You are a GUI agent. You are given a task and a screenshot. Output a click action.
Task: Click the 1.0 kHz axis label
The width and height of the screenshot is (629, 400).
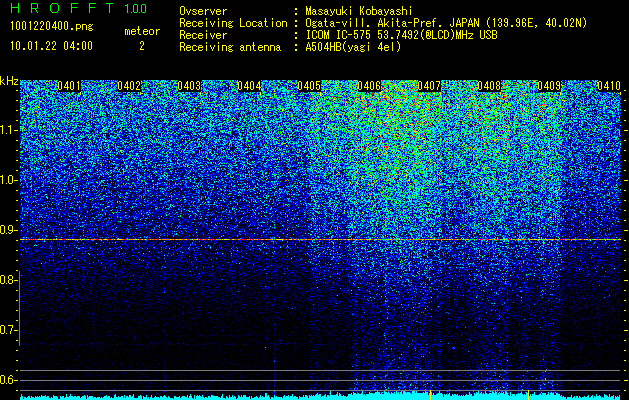point(8,180)
